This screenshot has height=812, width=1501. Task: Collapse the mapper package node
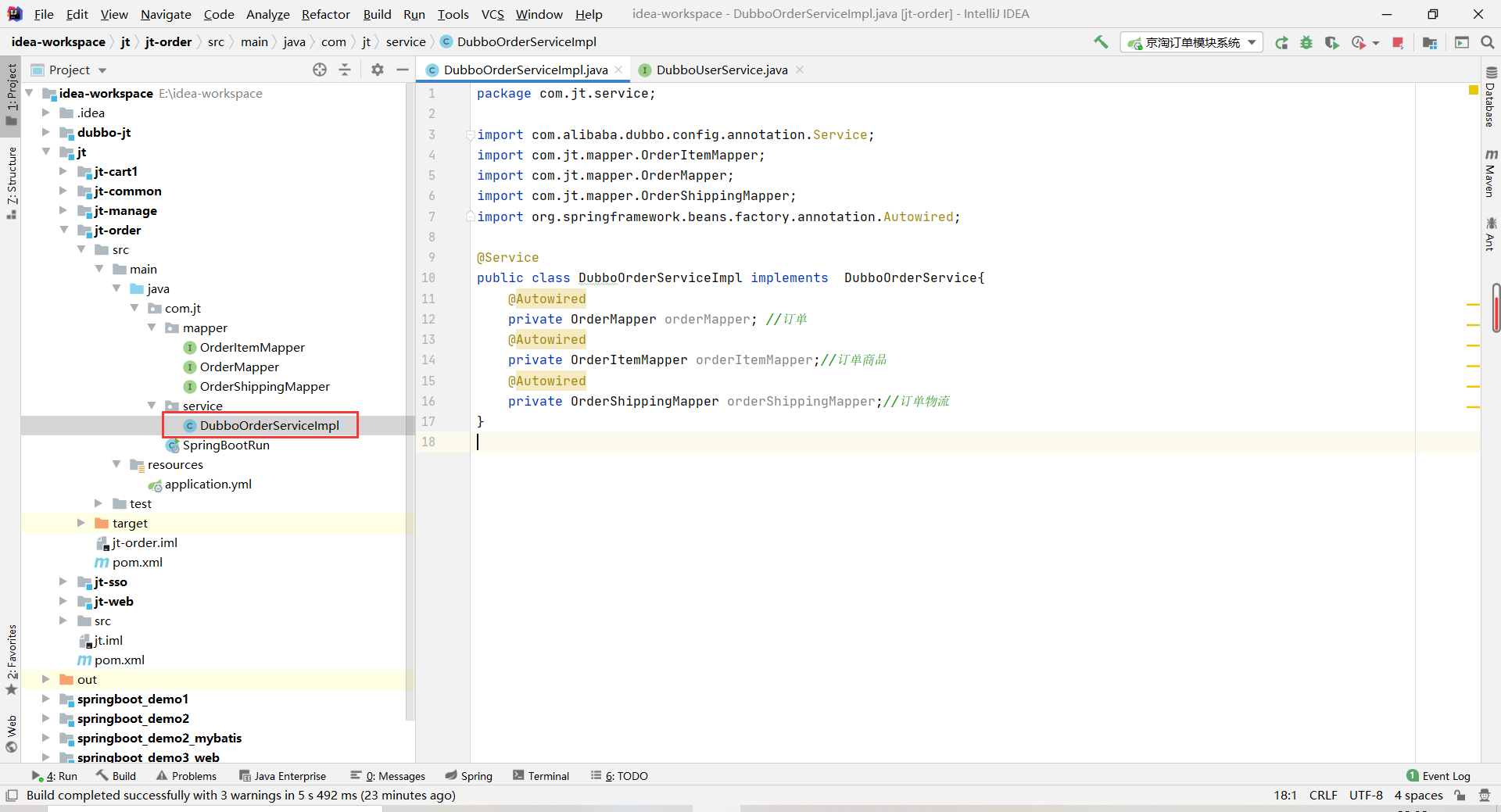[152, 327]
